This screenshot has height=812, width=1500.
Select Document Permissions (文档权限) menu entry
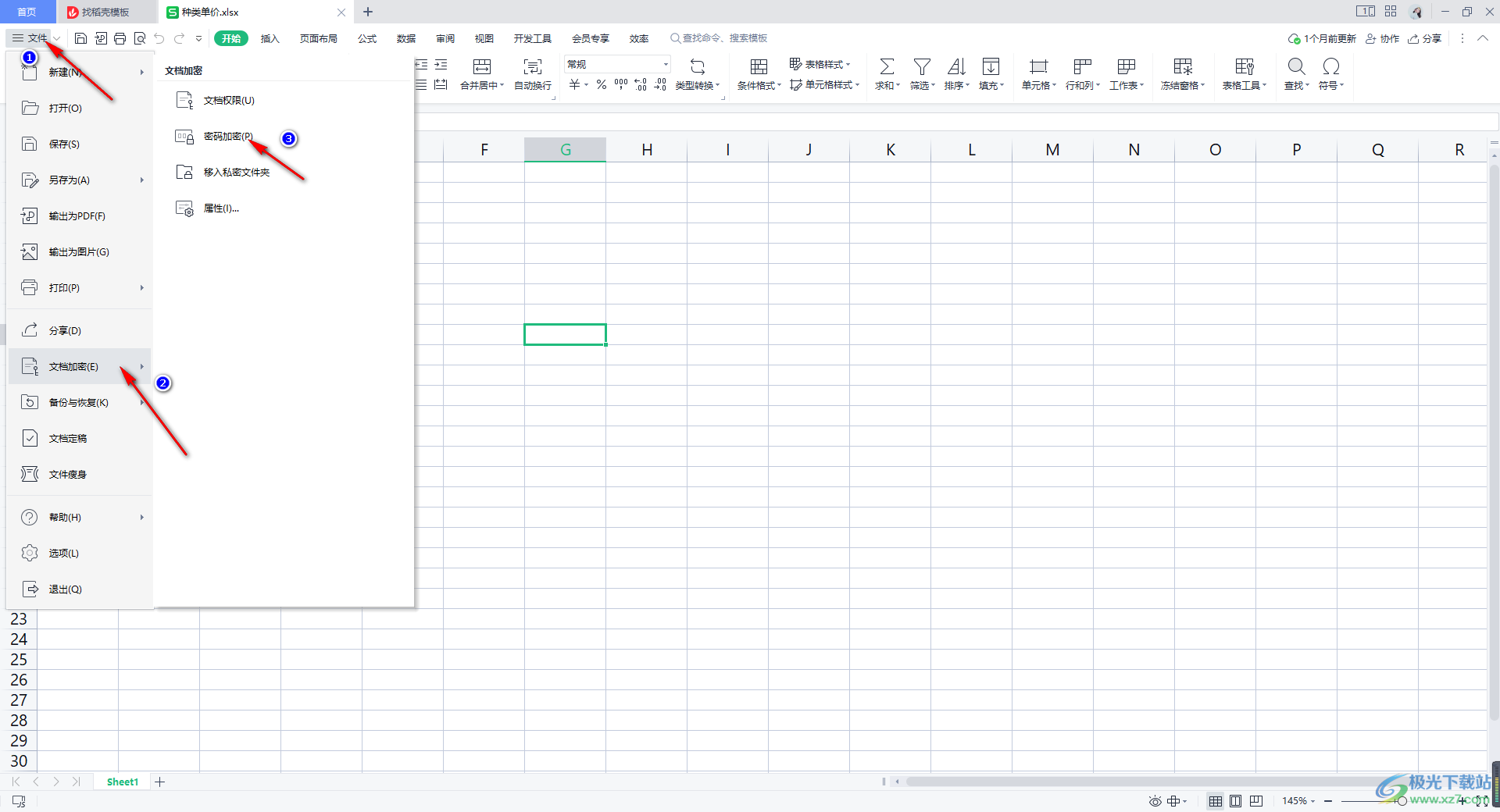click(x=229, y=101)
